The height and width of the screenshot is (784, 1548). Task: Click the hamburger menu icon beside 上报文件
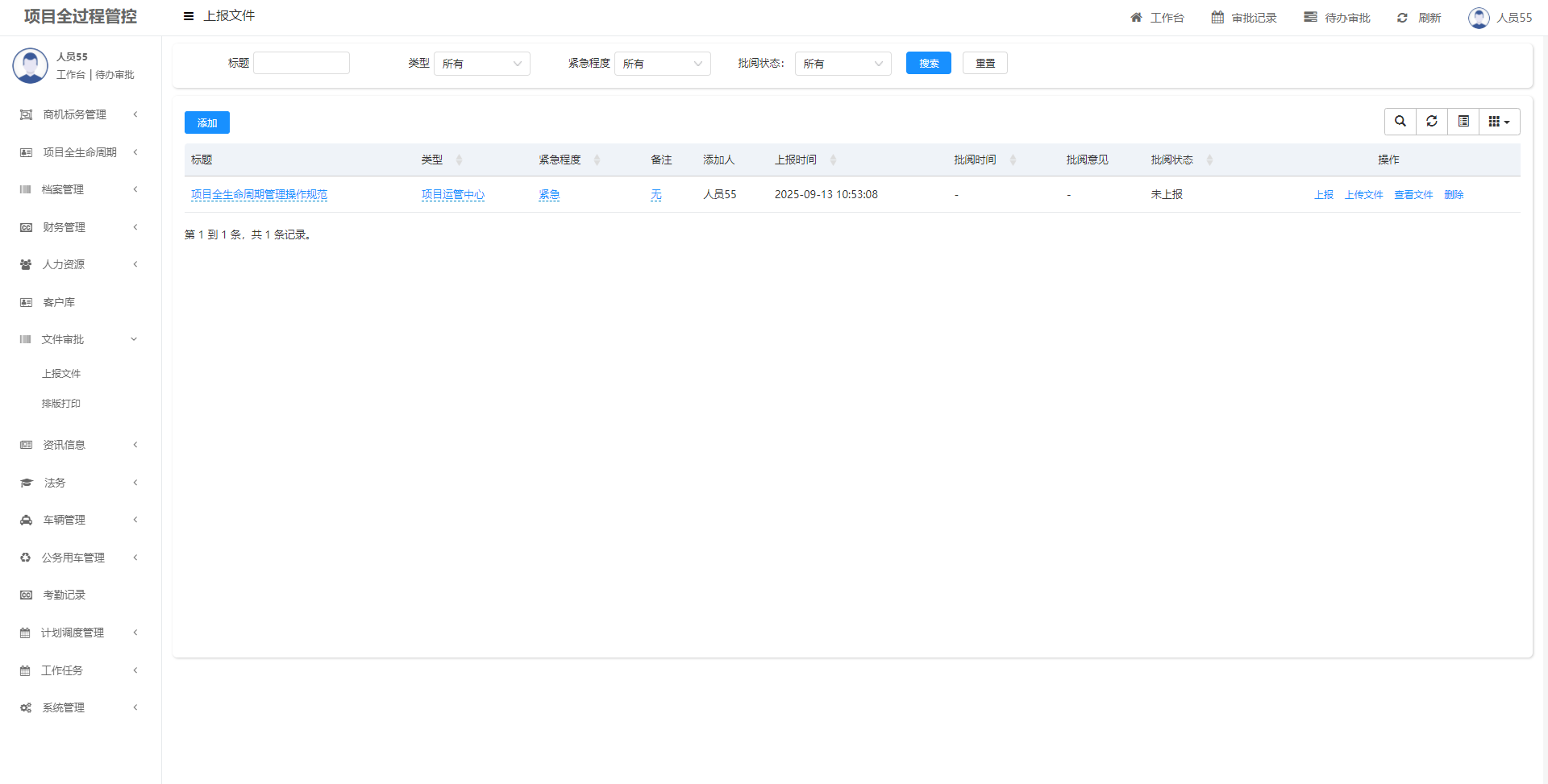(189, 16)
